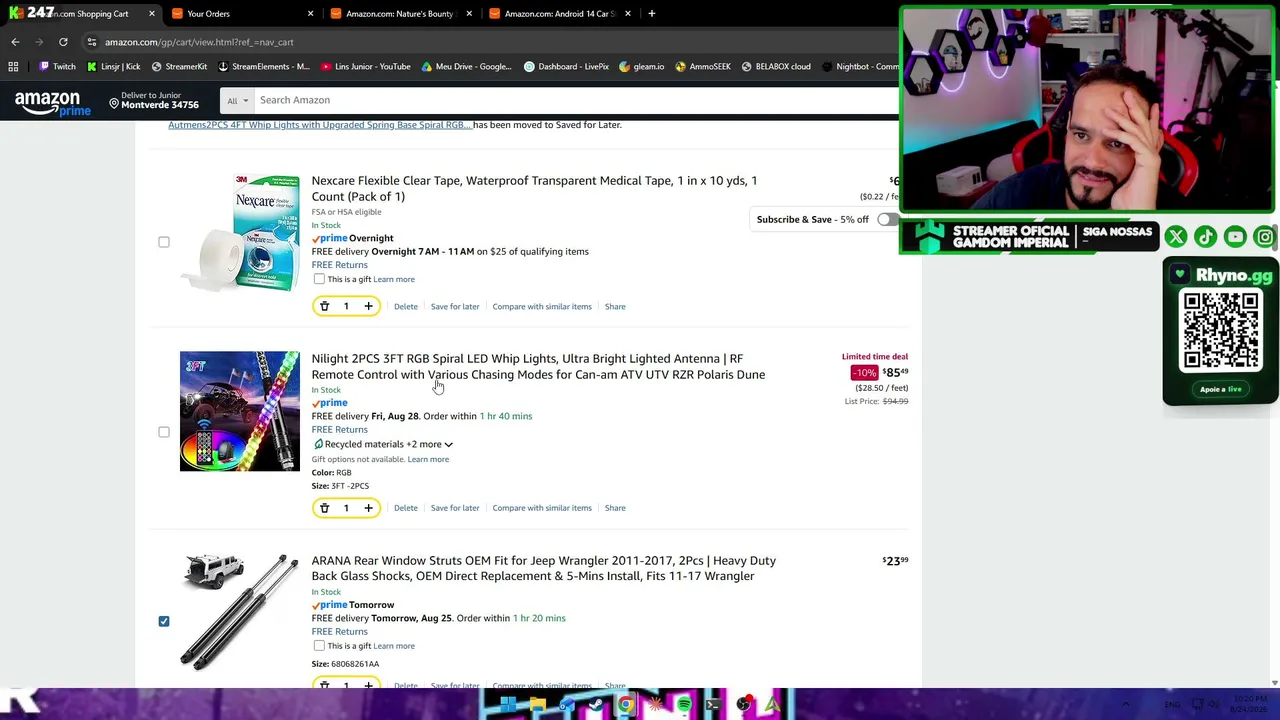Click the Search Amazon input field

pyautogui.click(x=575, y=100)
